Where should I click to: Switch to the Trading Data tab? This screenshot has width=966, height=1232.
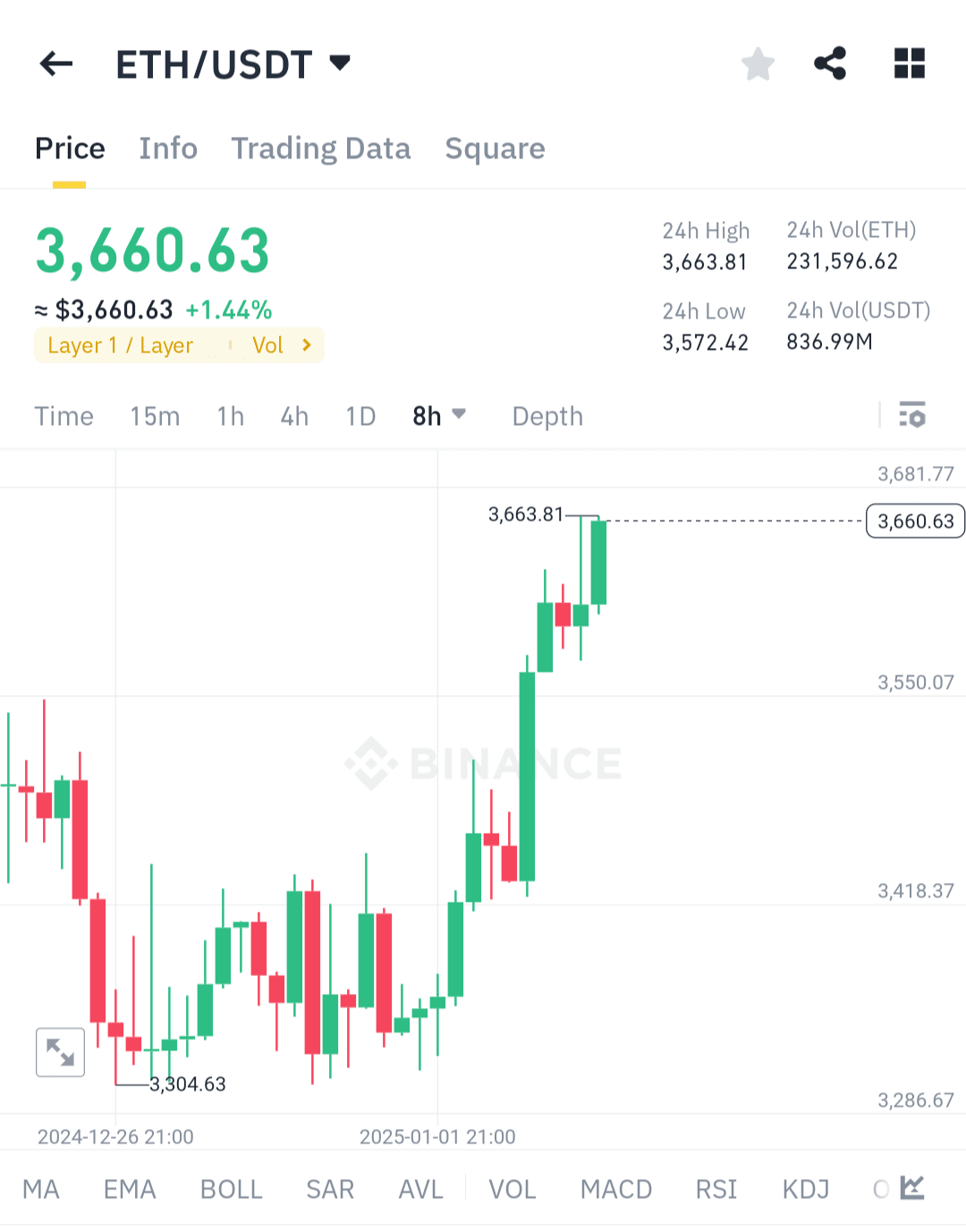click(321, 149)
